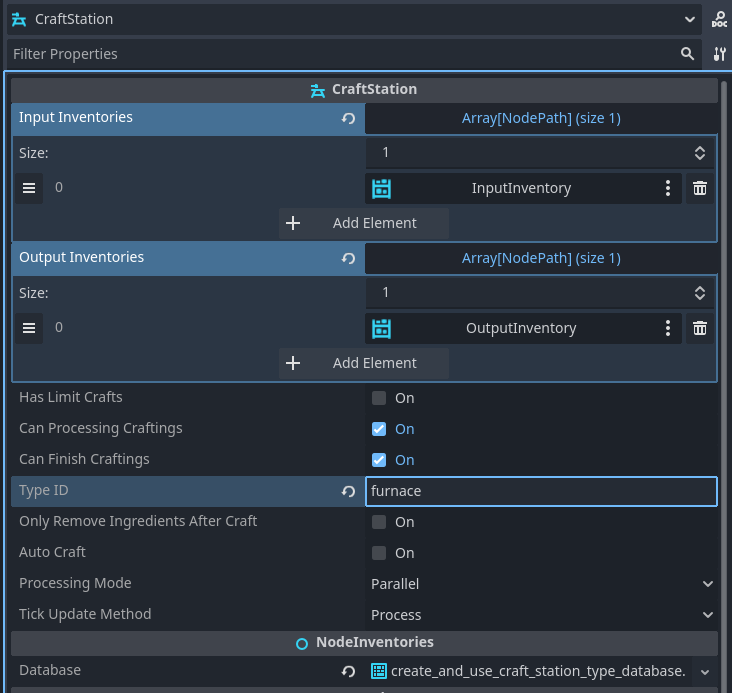Open the create_and_use_craft_station_type_database resource
Image resolution: width=732 pixels, height=693 pixels.
(529, 672)
